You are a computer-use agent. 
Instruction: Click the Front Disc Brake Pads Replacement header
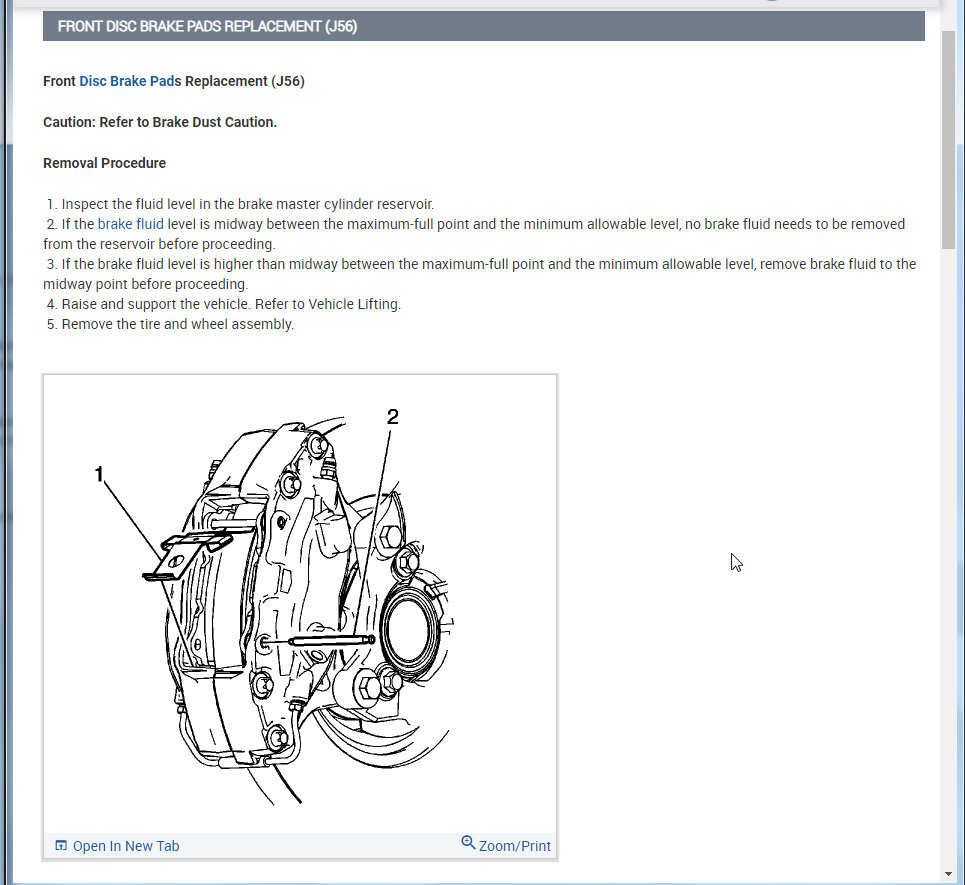tap(483, 26)
